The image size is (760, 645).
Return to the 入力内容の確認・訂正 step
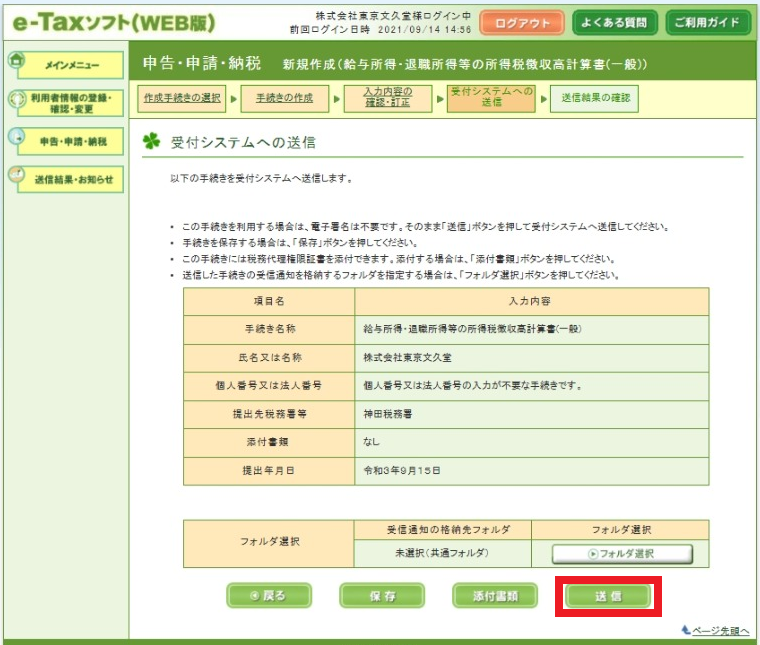[x=387, y=98]
